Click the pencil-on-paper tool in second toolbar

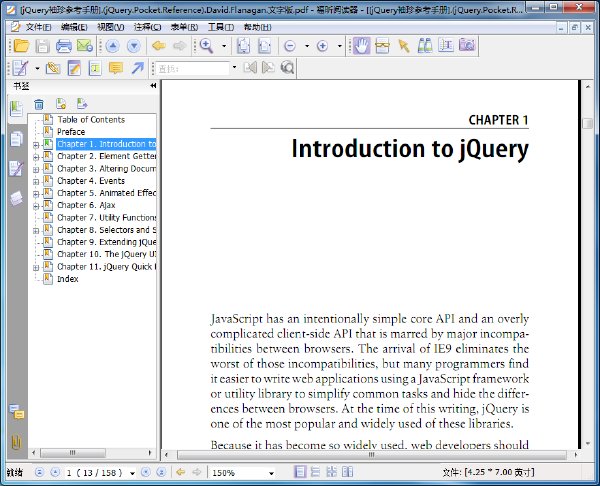tap(20, 68)
